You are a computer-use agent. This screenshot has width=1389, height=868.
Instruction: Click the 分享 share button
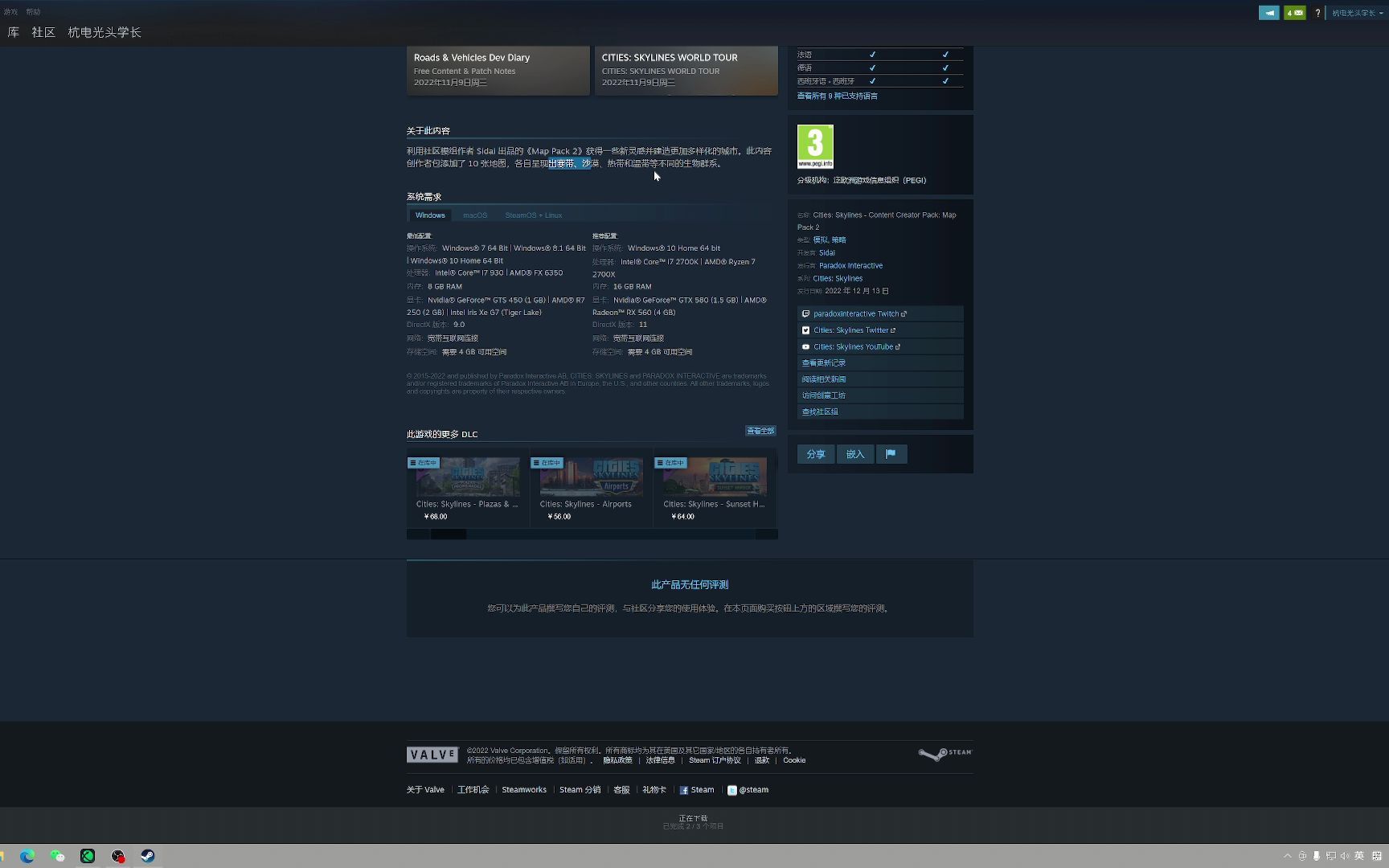coord(816,454)
